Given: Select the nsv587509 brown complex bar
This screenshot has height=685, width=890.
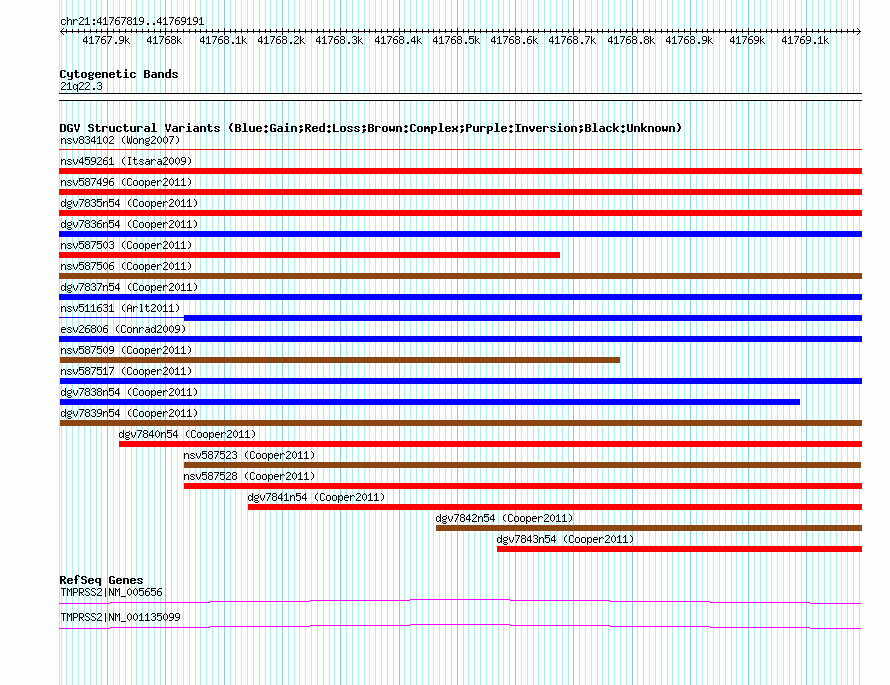Looking at the screenshot, I should click(339, 360).
